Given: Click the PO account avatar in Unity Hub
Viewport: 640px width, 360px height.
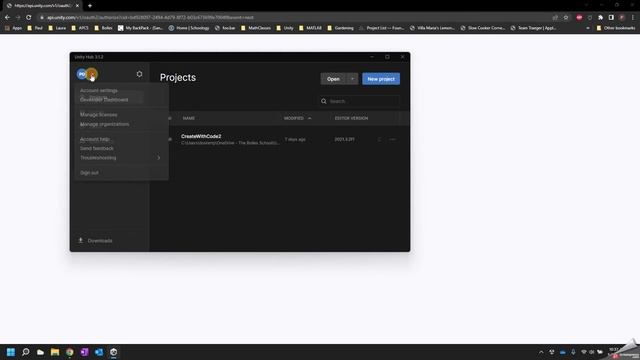Looking at the screenshot, I should (82, 74).
